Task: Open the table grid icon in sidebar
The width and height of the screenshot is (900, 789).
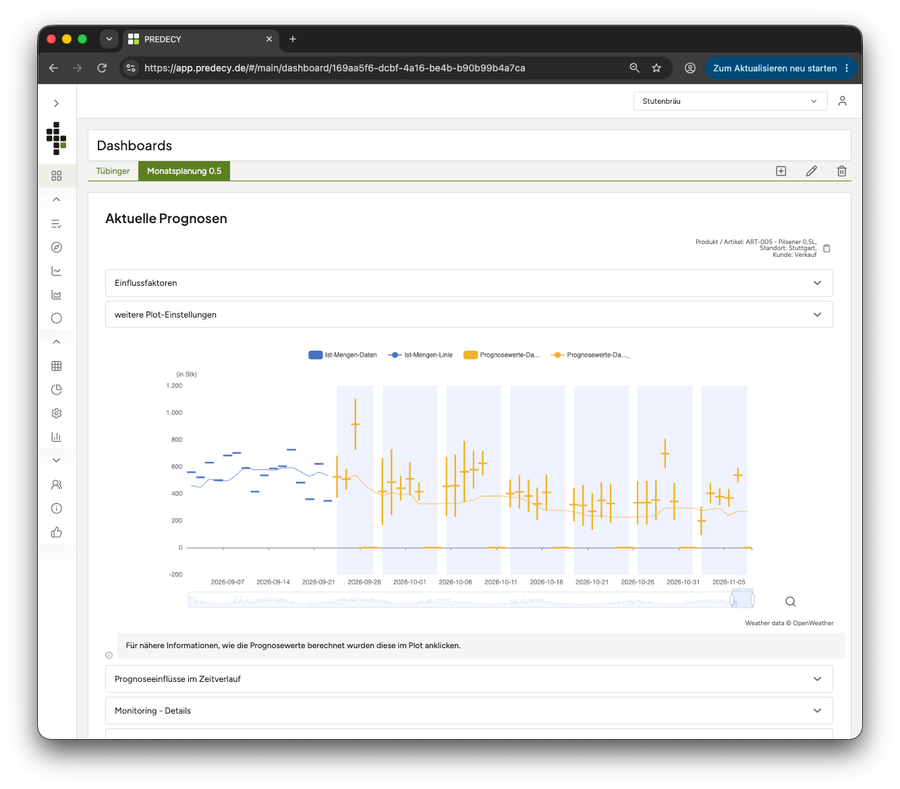Action: 56,366
